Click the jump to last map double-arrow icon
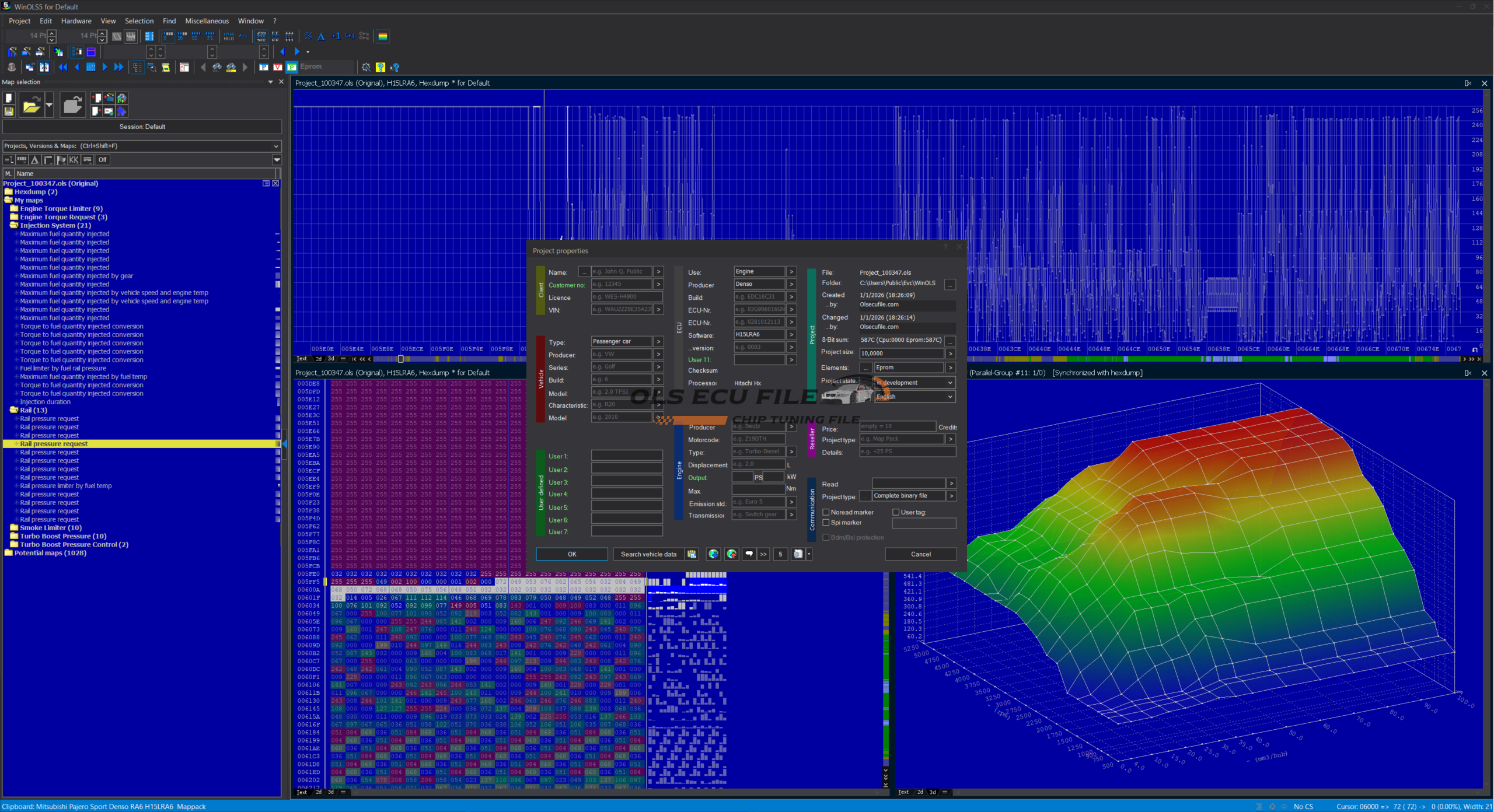1494x812 pixels. pos(118,67)
